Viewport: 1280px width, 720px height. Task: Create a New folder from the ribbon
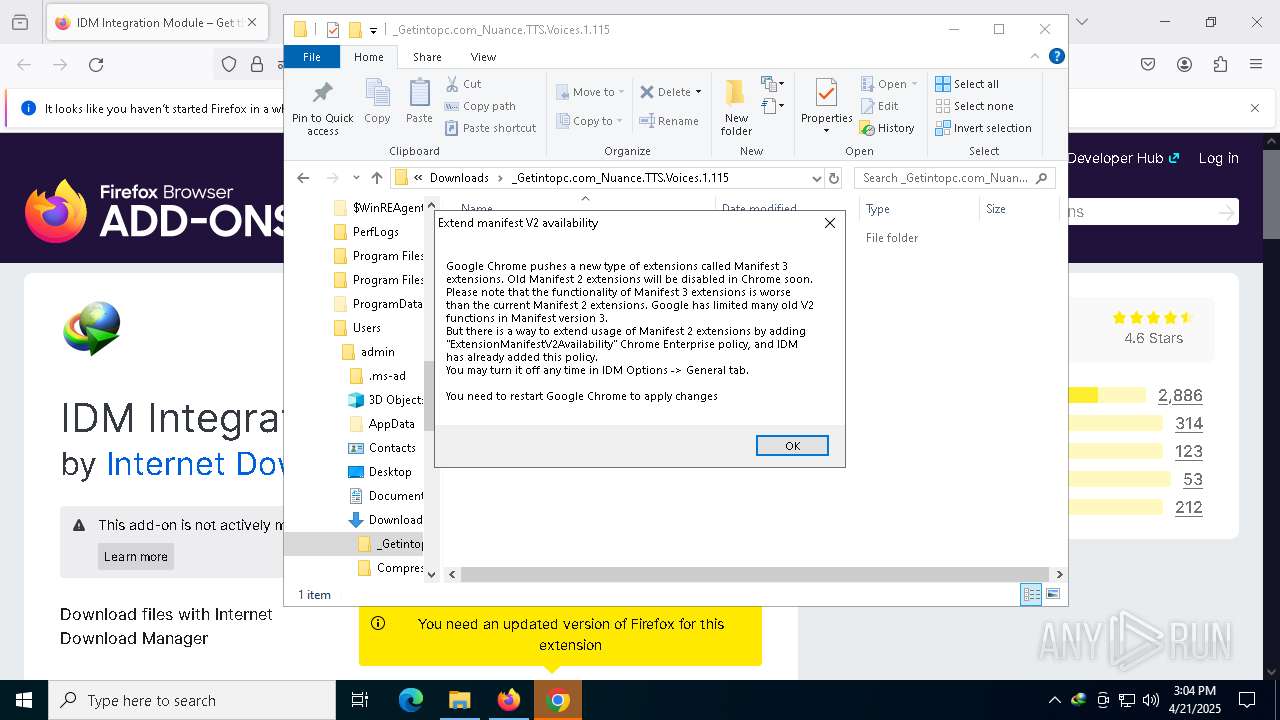(736, 108)
